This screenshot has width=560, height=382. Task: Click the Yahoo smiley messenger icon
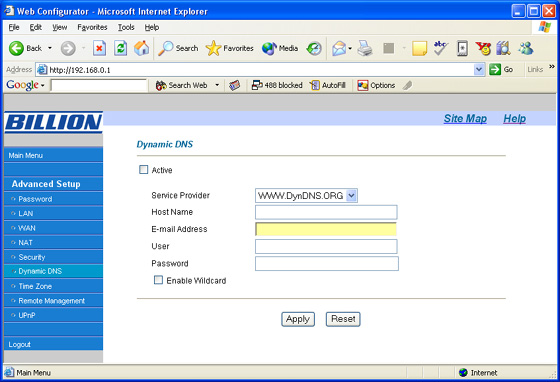click(x=483, y=48)
